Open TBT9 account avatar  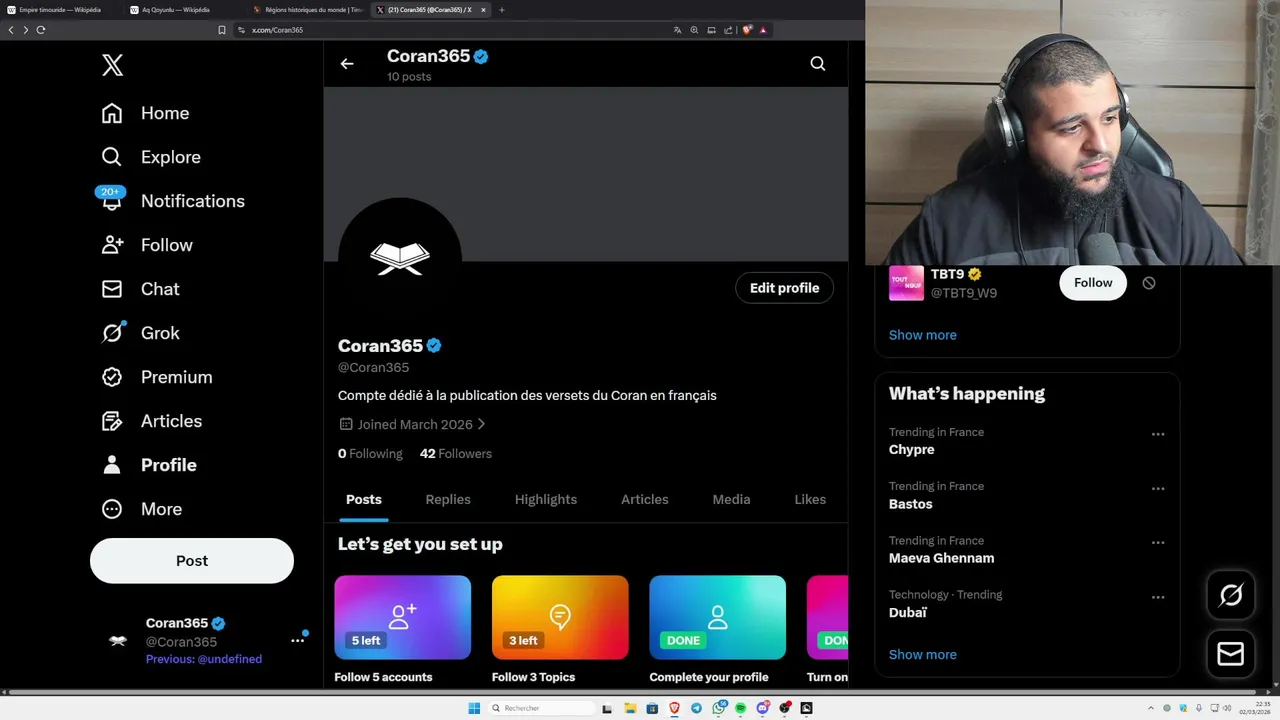coord(906,283)
